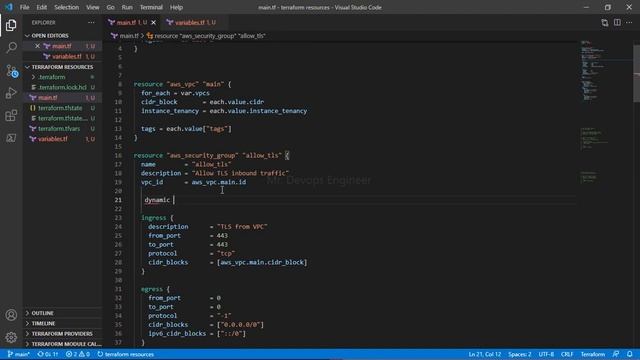Image resolution: width=640 pixels, height=360 pixels.
Task: Click the aws_security_group resource breadcrumb
Action: coord(206,36)
